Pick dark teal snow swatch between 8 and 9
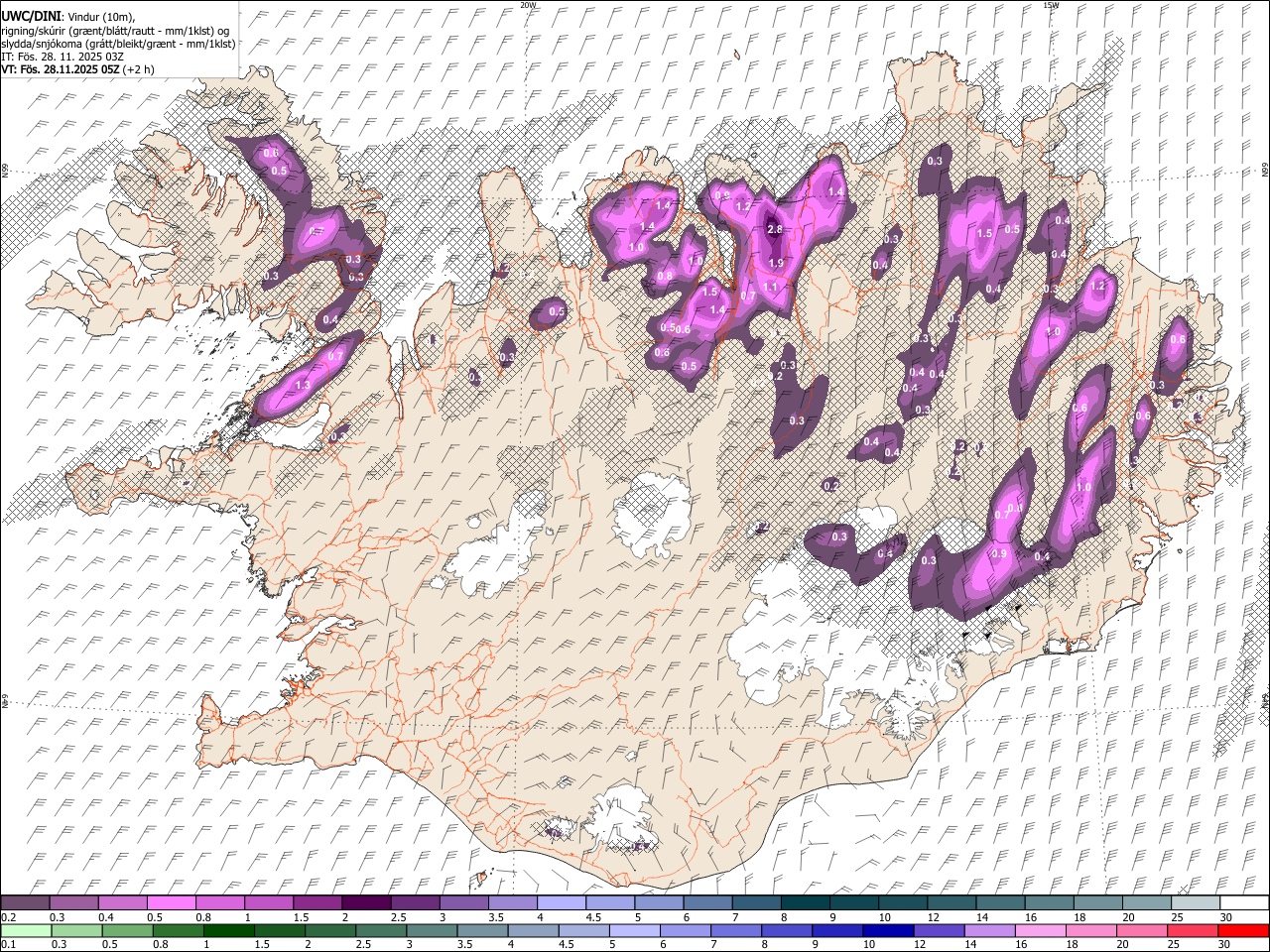 805,902
